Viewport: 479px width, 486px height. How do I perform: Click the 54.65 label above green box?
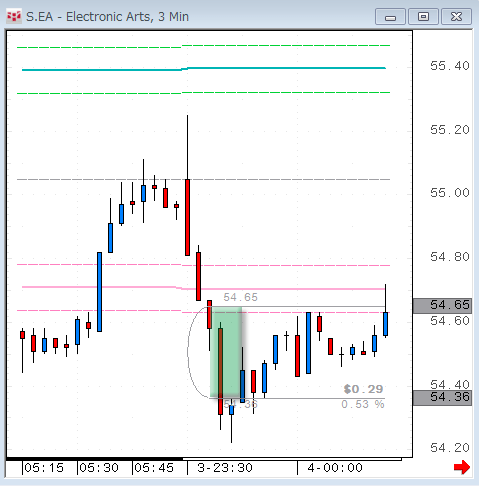click(240, 297)
